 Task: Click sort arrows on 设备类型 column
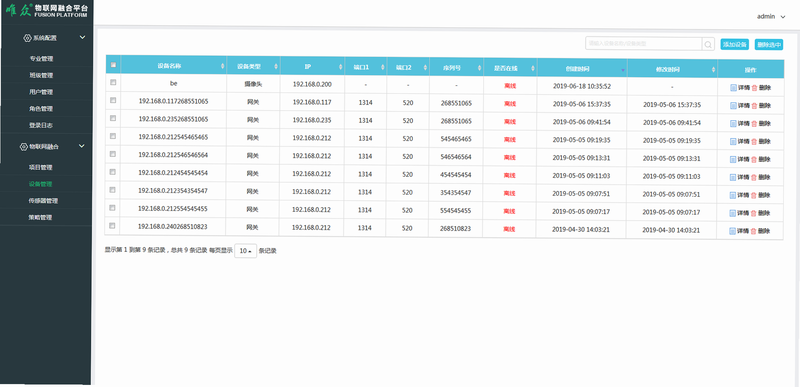tap(276, 67)
